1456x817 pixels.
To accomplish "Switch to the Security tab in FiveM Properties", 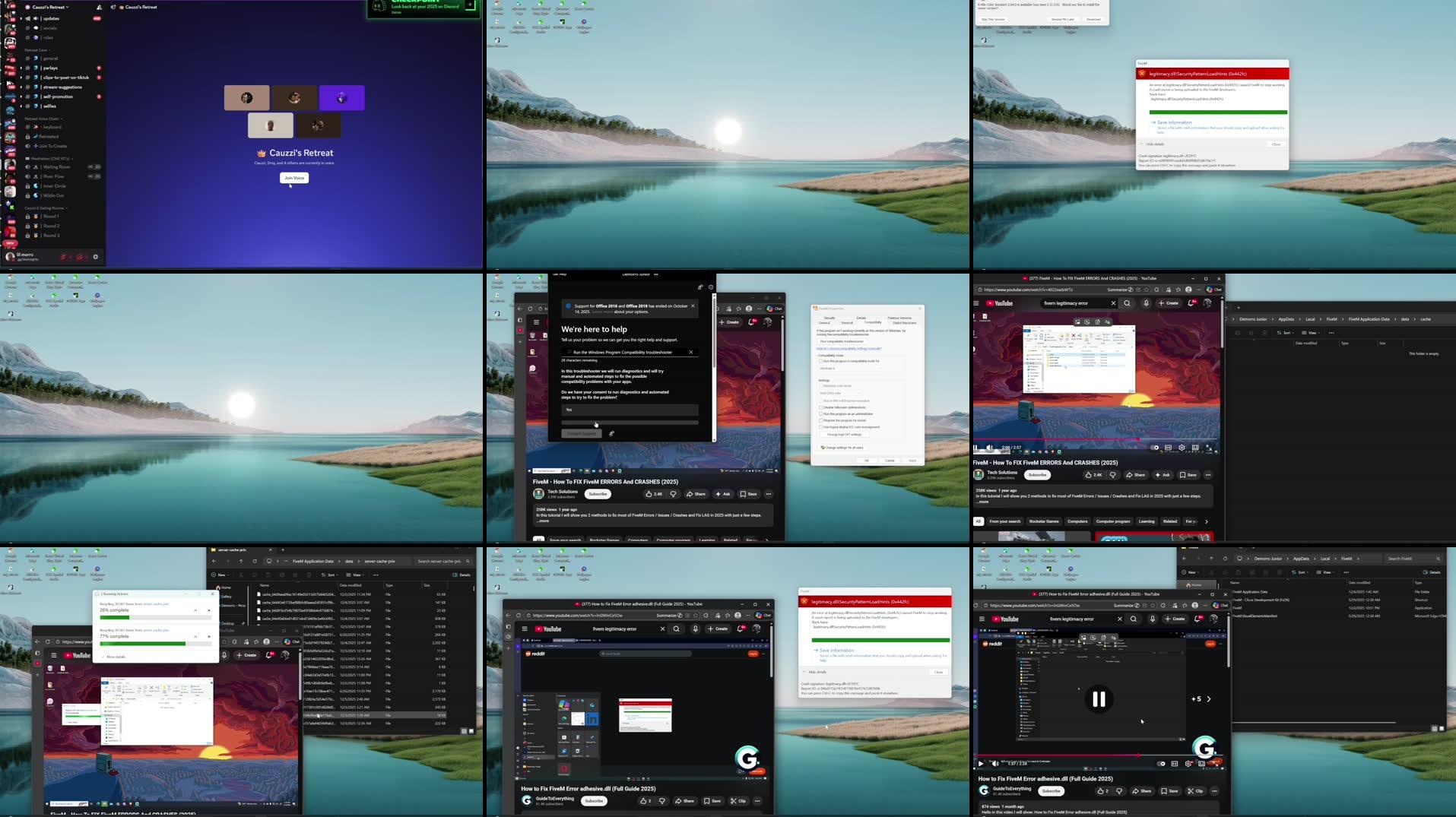I will (x=830, y=318).
